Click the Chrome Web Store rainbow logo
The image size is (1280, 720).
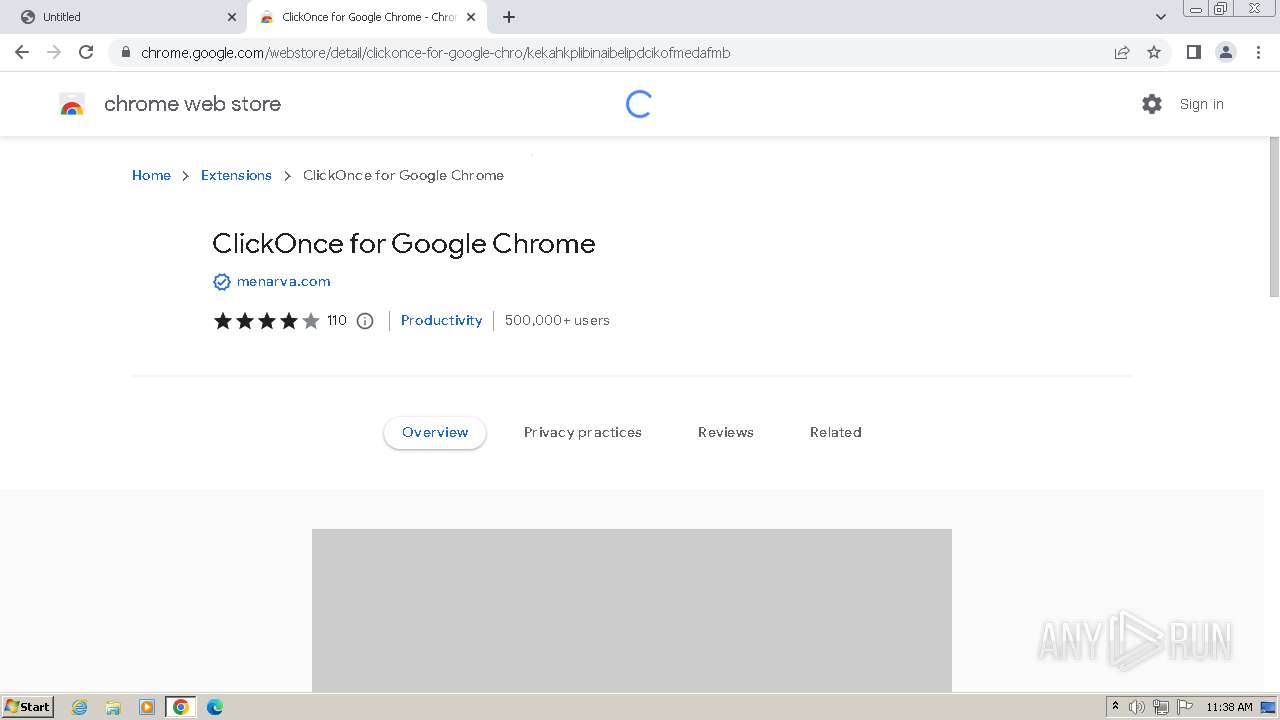72,104
